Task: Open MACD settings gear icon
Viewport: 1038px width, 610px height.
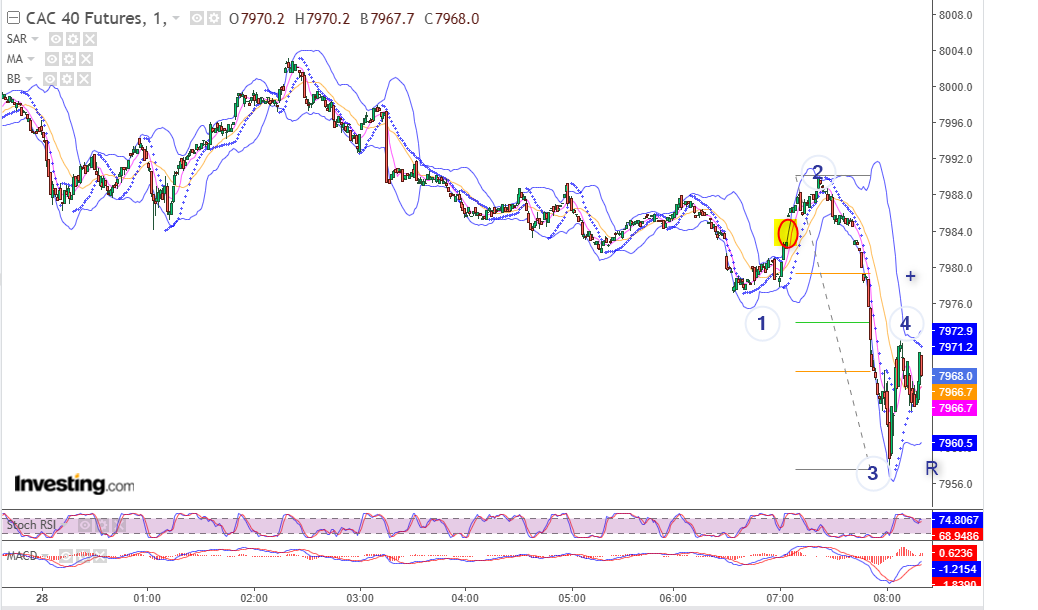Action: (x=82, y=556)
